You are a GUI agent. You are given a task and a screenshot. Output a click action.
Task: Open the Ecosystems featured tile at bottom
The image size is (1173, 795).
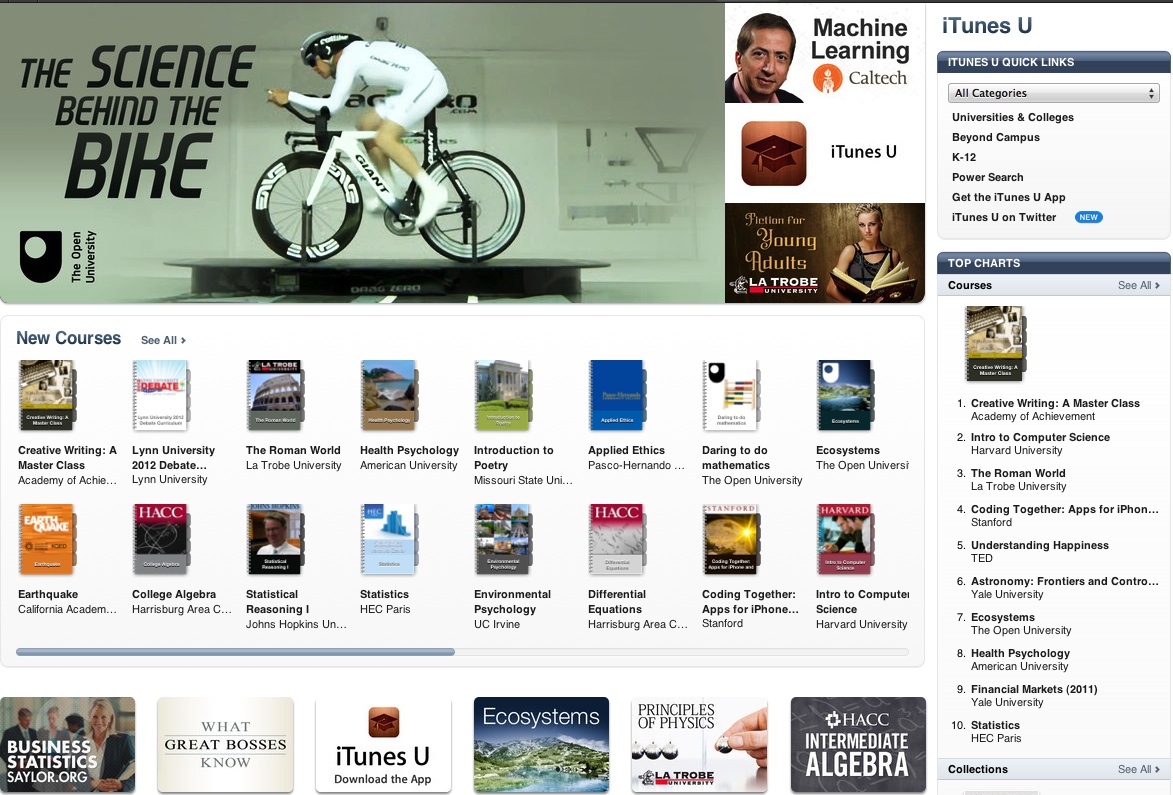coord(541,745)
